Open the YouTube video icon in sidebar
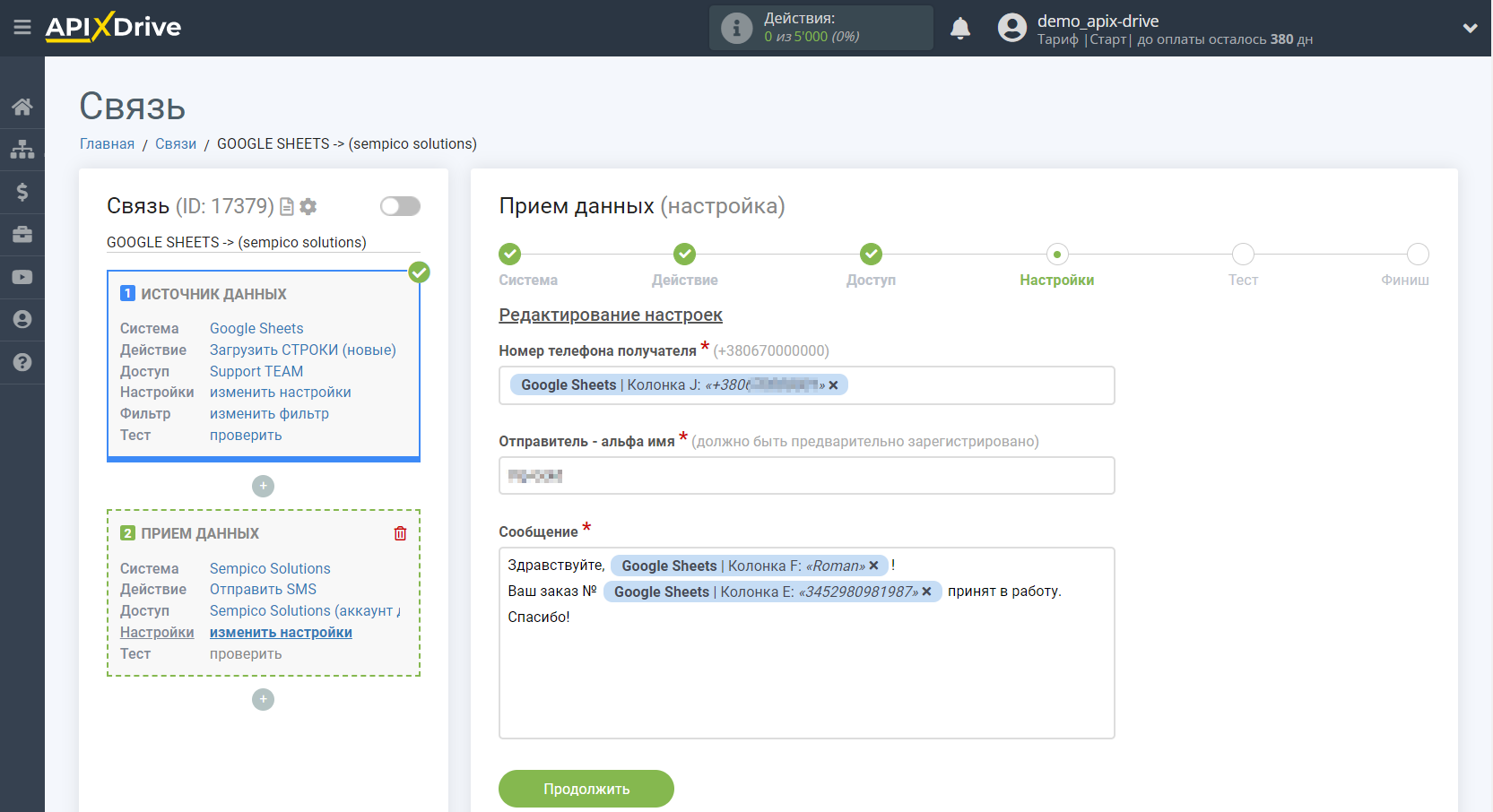Screen dimensions: 1493x812 point(22,277)
